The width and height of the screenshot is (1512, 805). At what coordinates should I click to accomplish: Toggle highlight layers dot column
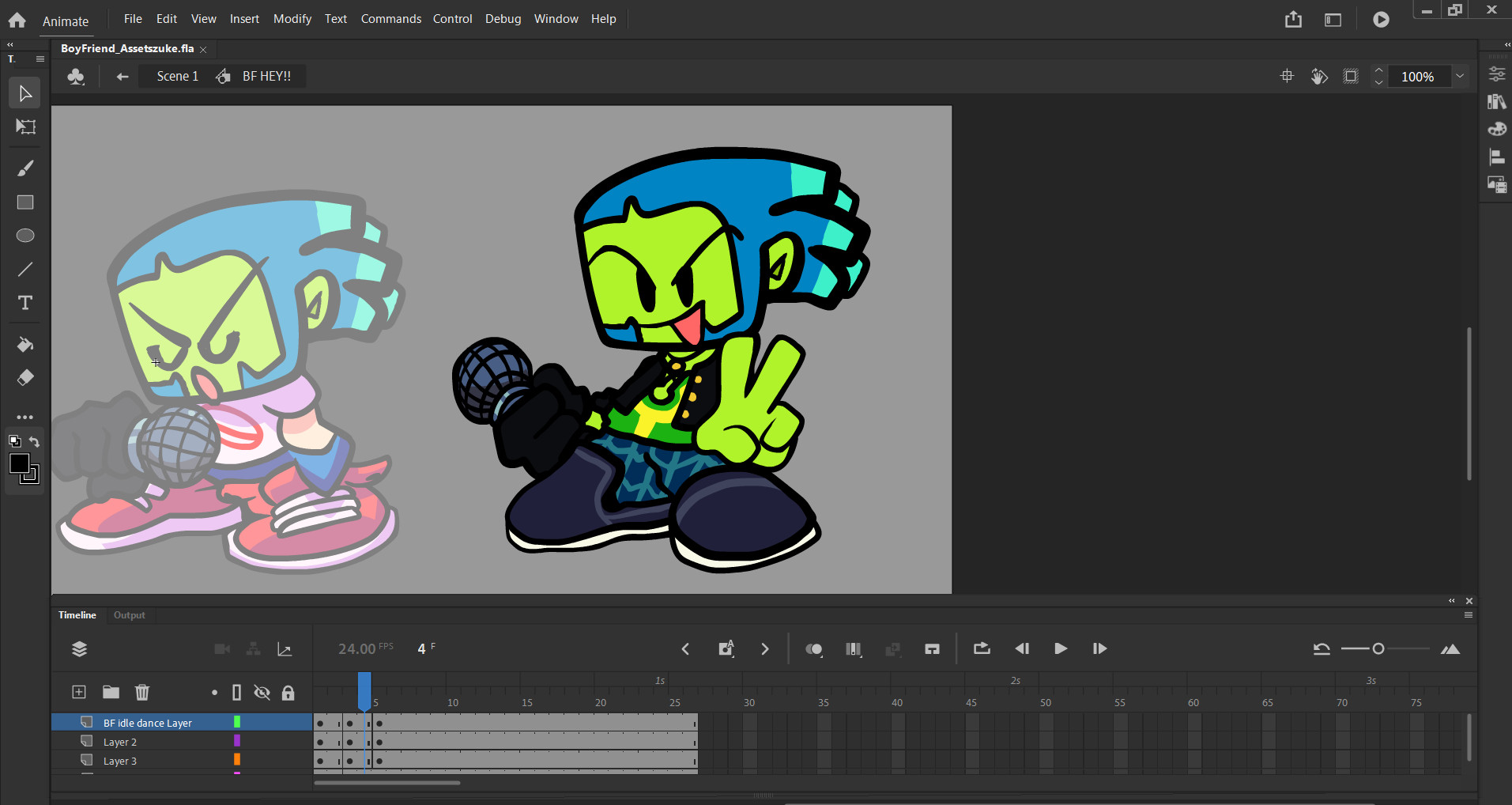pos(214,693)
